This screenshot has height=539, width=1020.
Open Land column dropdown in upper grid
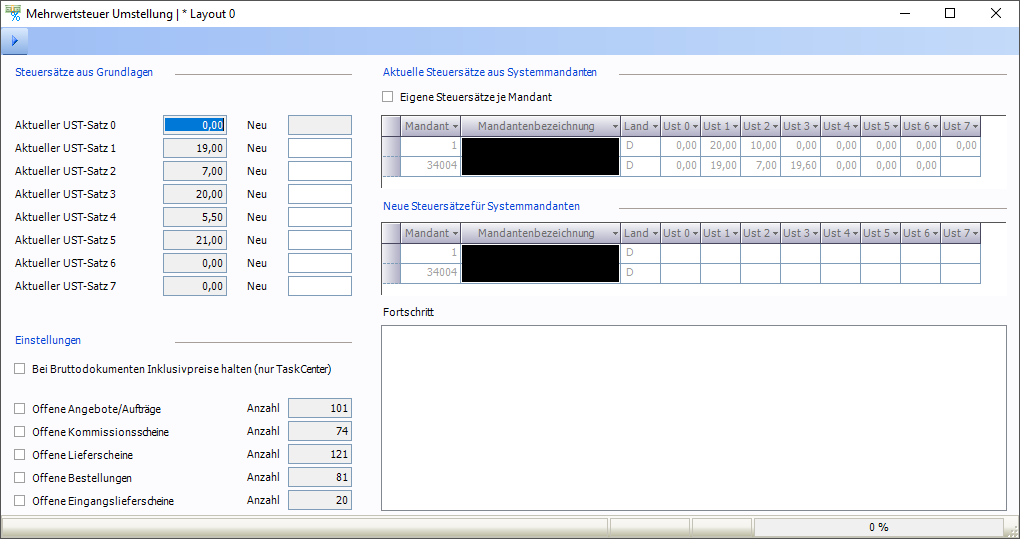click(654, 127)
